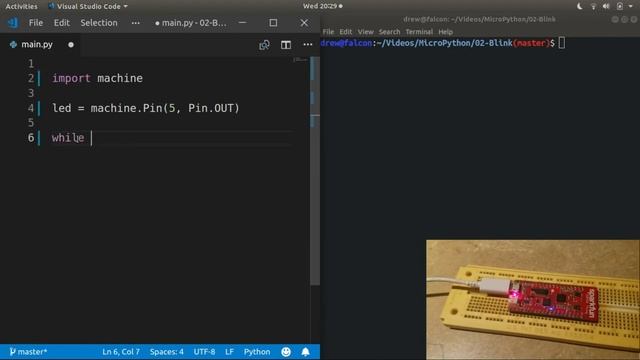Close unsaved main.py tab via dot
The width and height of the screenshot is (640, 360).
[x=71, y=44]
